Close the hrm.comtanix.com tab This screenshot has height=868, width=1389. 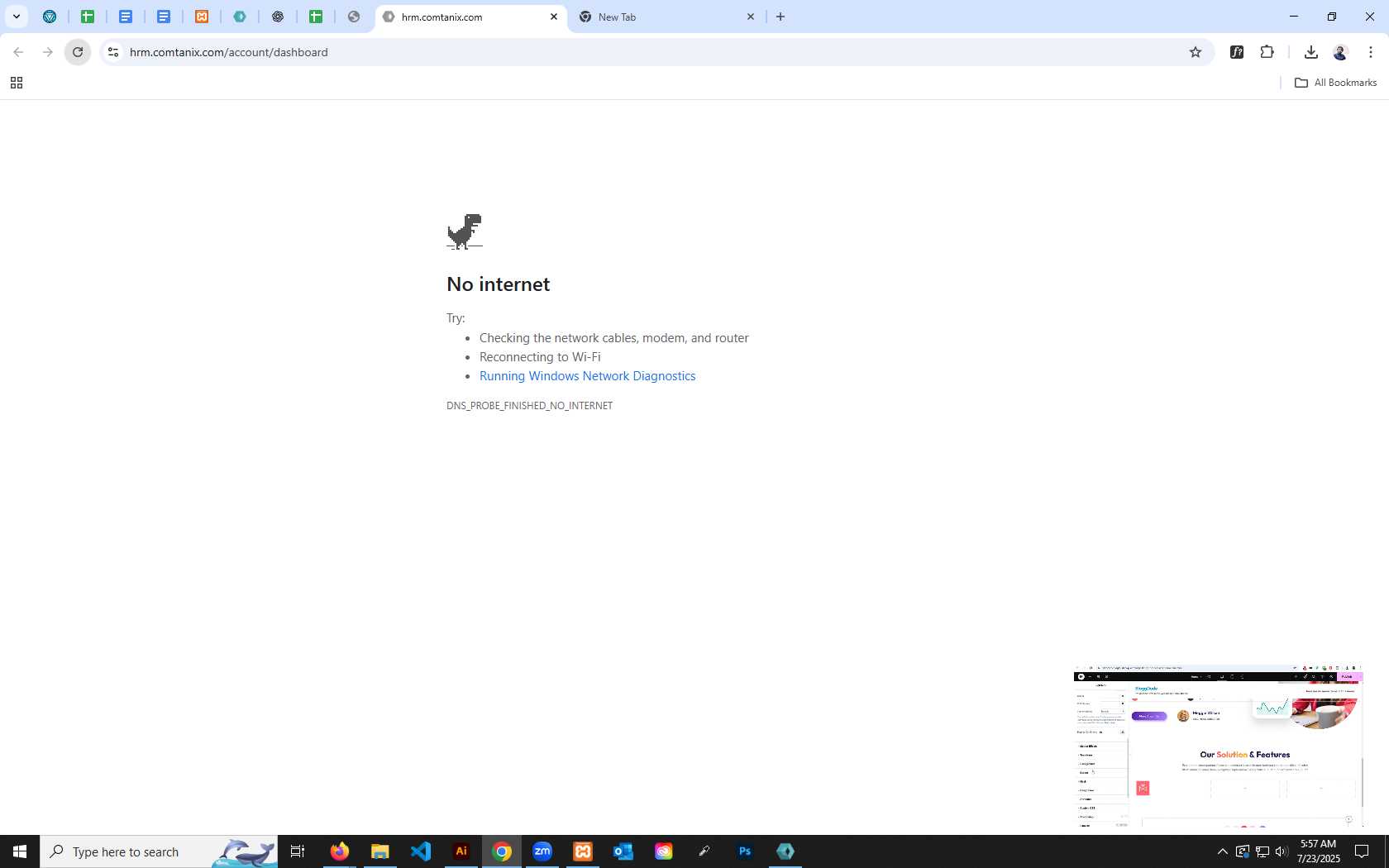pos(554,17)
